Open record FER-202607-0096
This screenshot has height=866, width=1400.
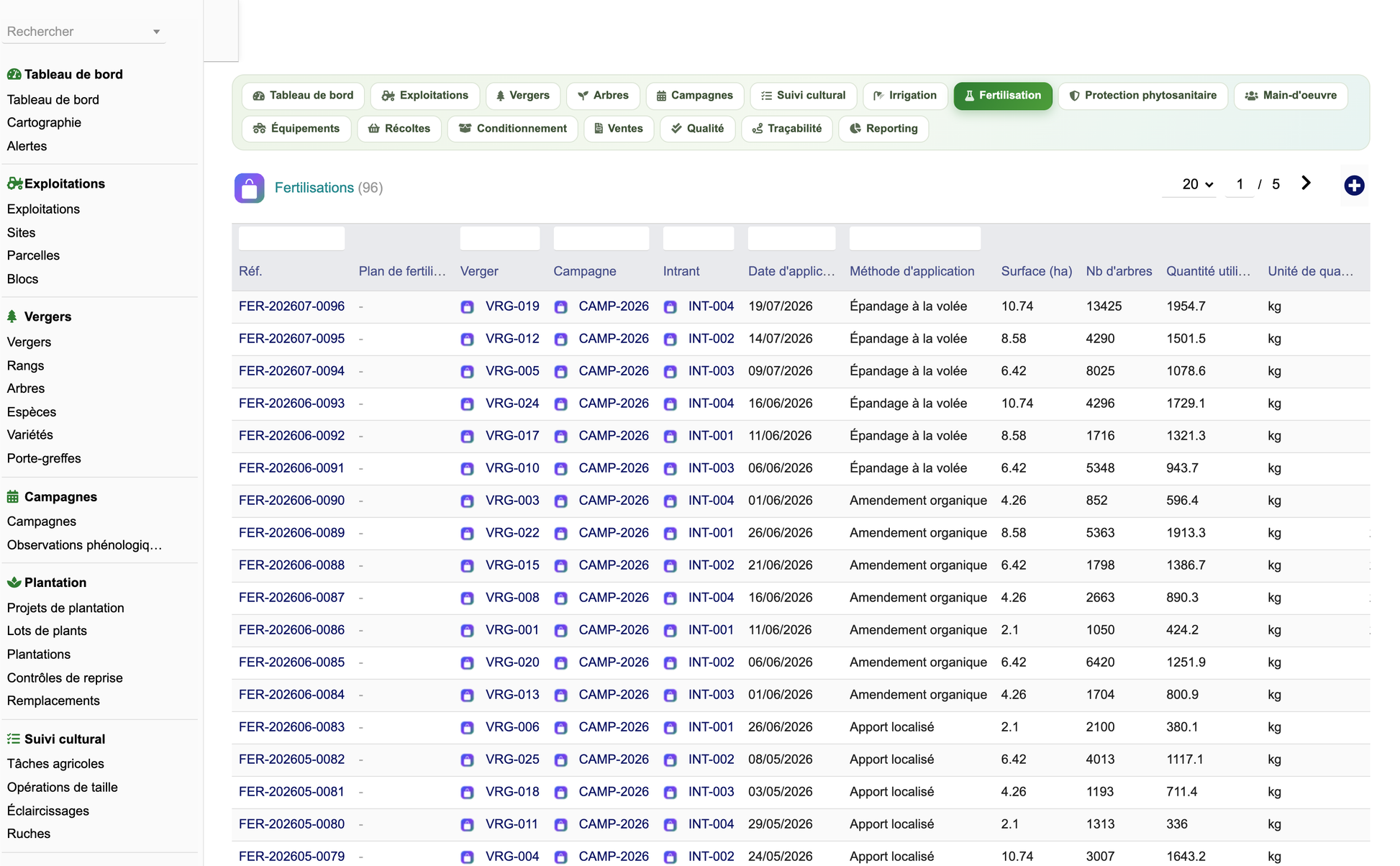click(291, 306)
